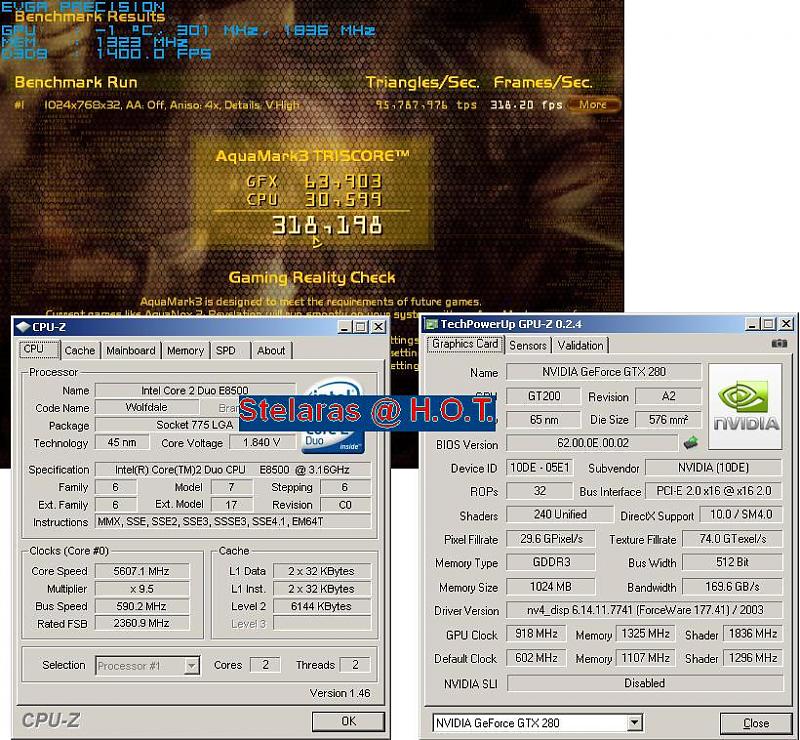The width and height of the screenshot is (800, 740).
Task: Switch to CPU-Z Memory tab
Action: (x=185, y=351)
